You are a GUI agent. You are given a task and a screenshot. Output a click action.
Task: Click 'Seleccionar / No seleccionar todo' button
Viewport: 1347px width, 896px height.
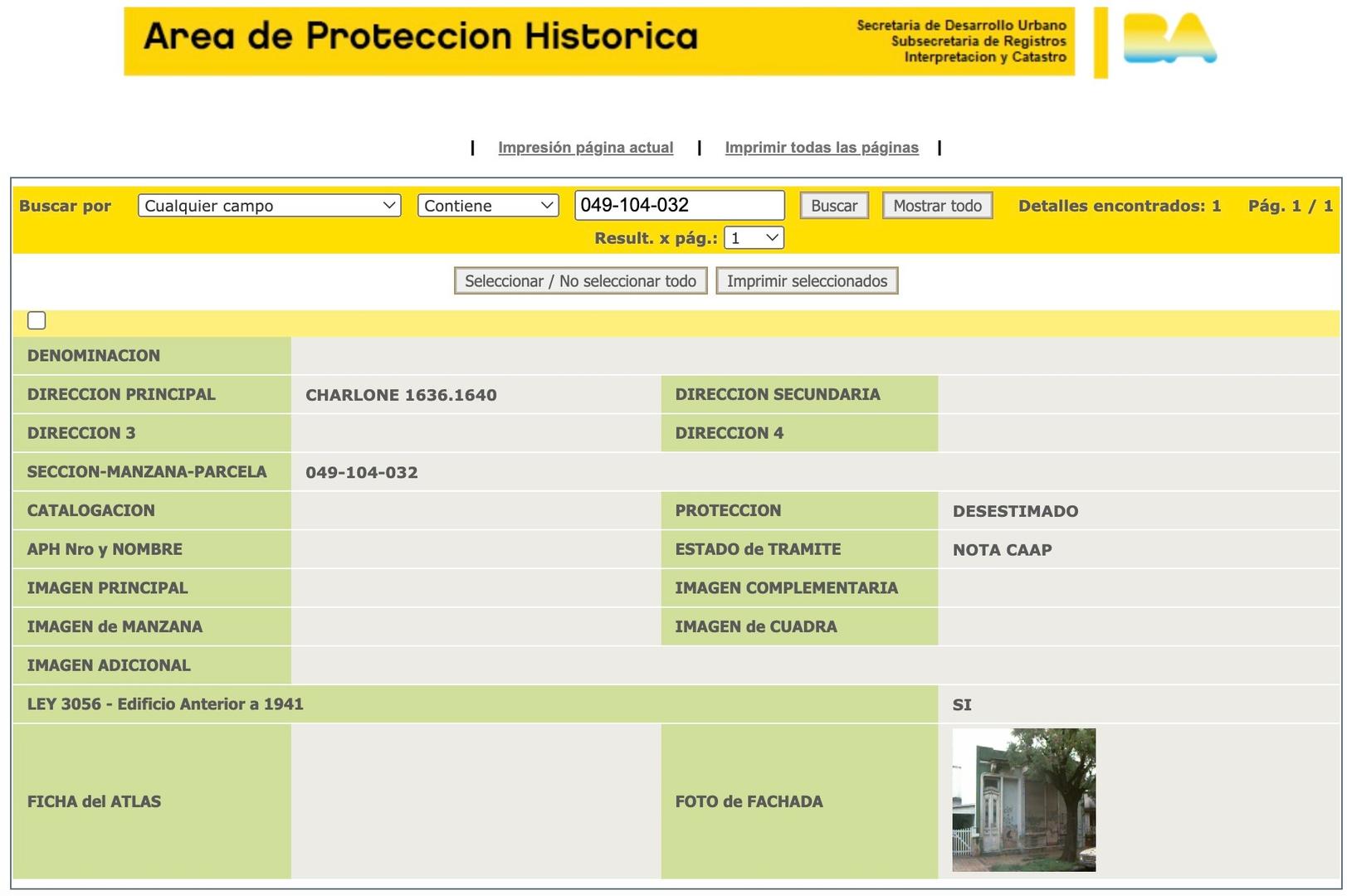(x=581, y=281)
